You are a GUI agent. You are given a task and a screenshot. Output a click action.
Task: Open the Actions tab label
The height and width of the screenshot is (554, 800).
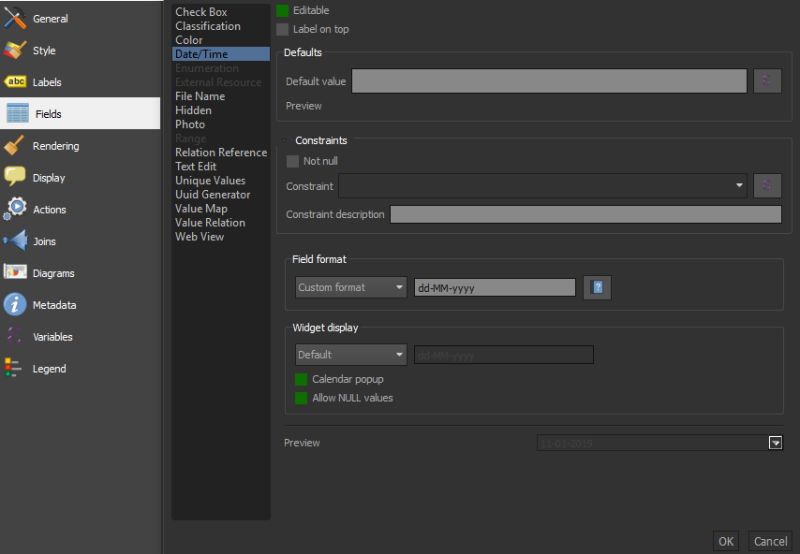pyautogui.click(x=49, y=209)
